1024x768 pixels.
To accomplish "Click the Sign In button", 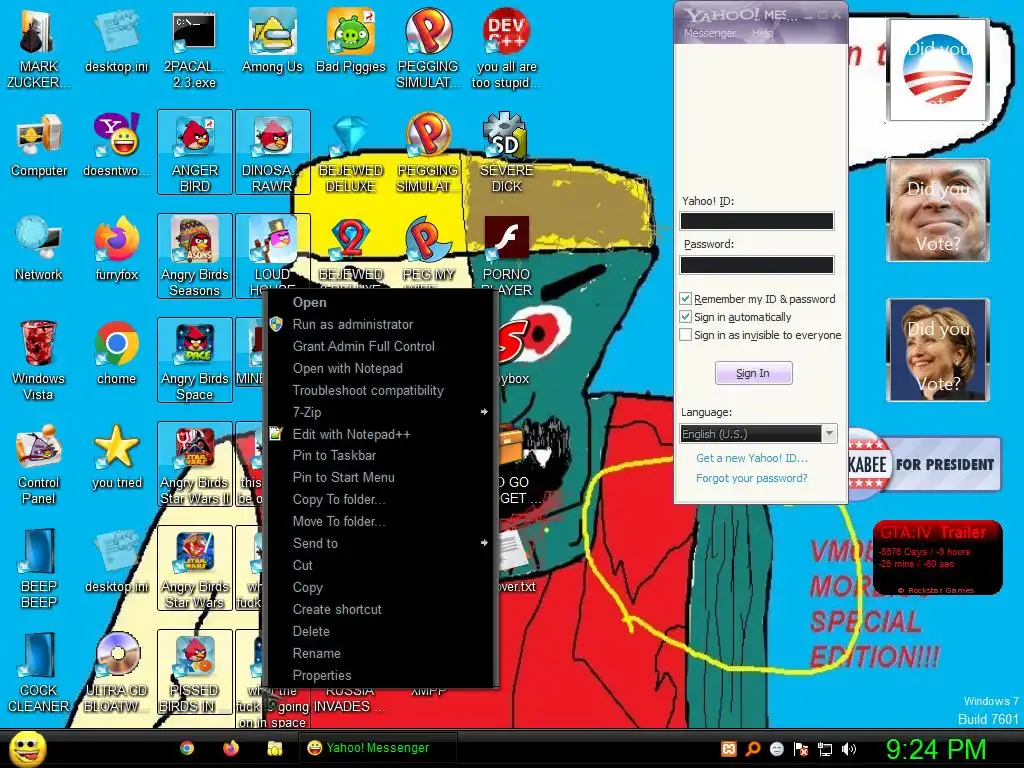I will tap(754, 373).
